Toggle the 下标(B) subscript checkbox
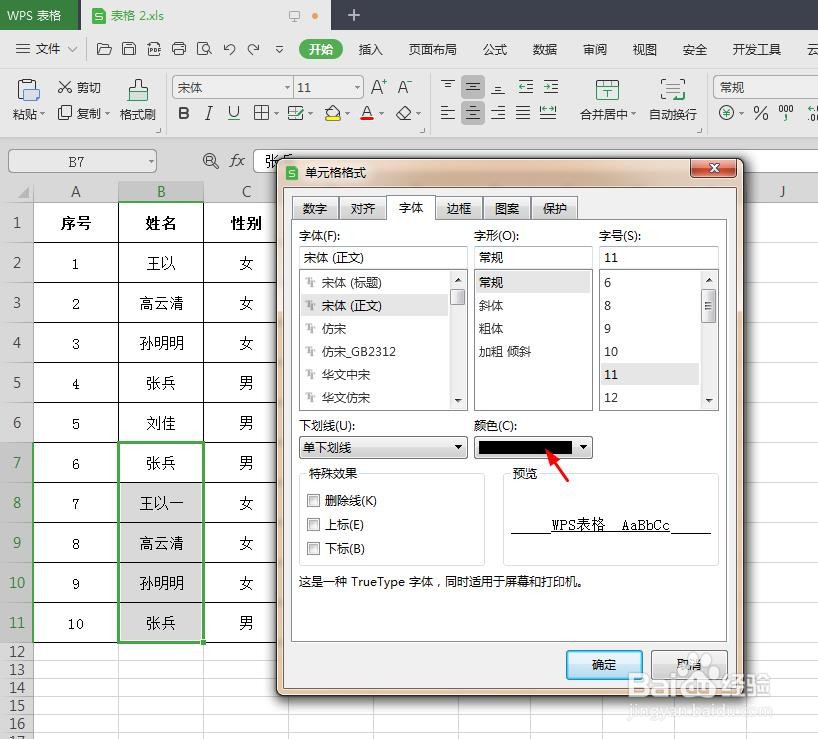The height and width of the screenshot is (739, 818). pyautogui.click(x=314, y=547)
